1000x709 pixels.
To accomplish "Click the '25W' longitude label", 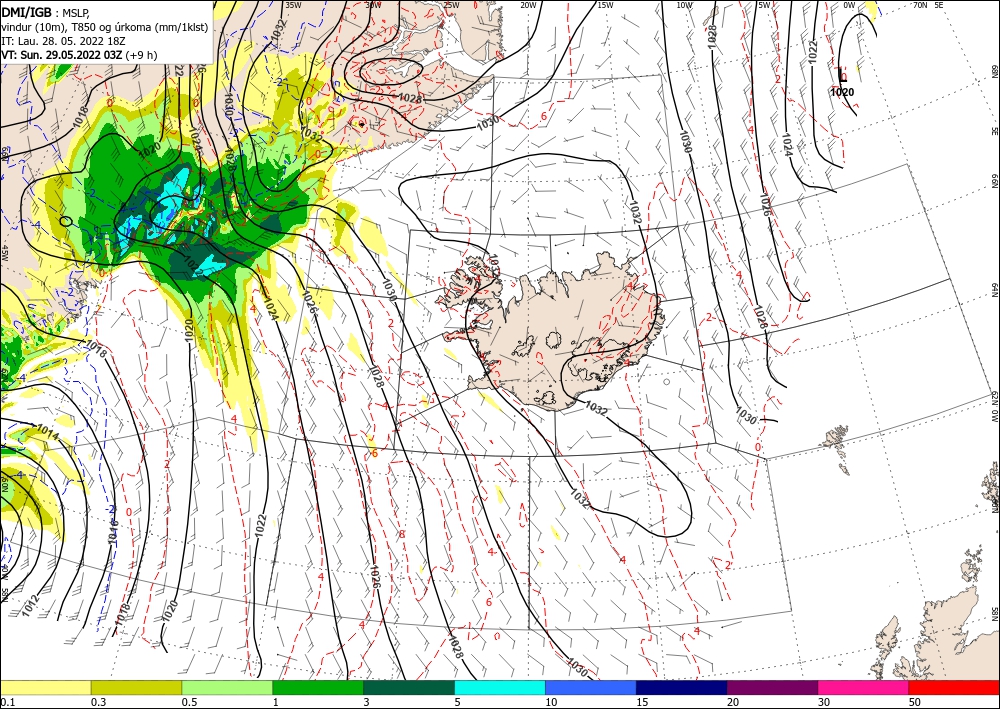I will click(x=451, y=5).
